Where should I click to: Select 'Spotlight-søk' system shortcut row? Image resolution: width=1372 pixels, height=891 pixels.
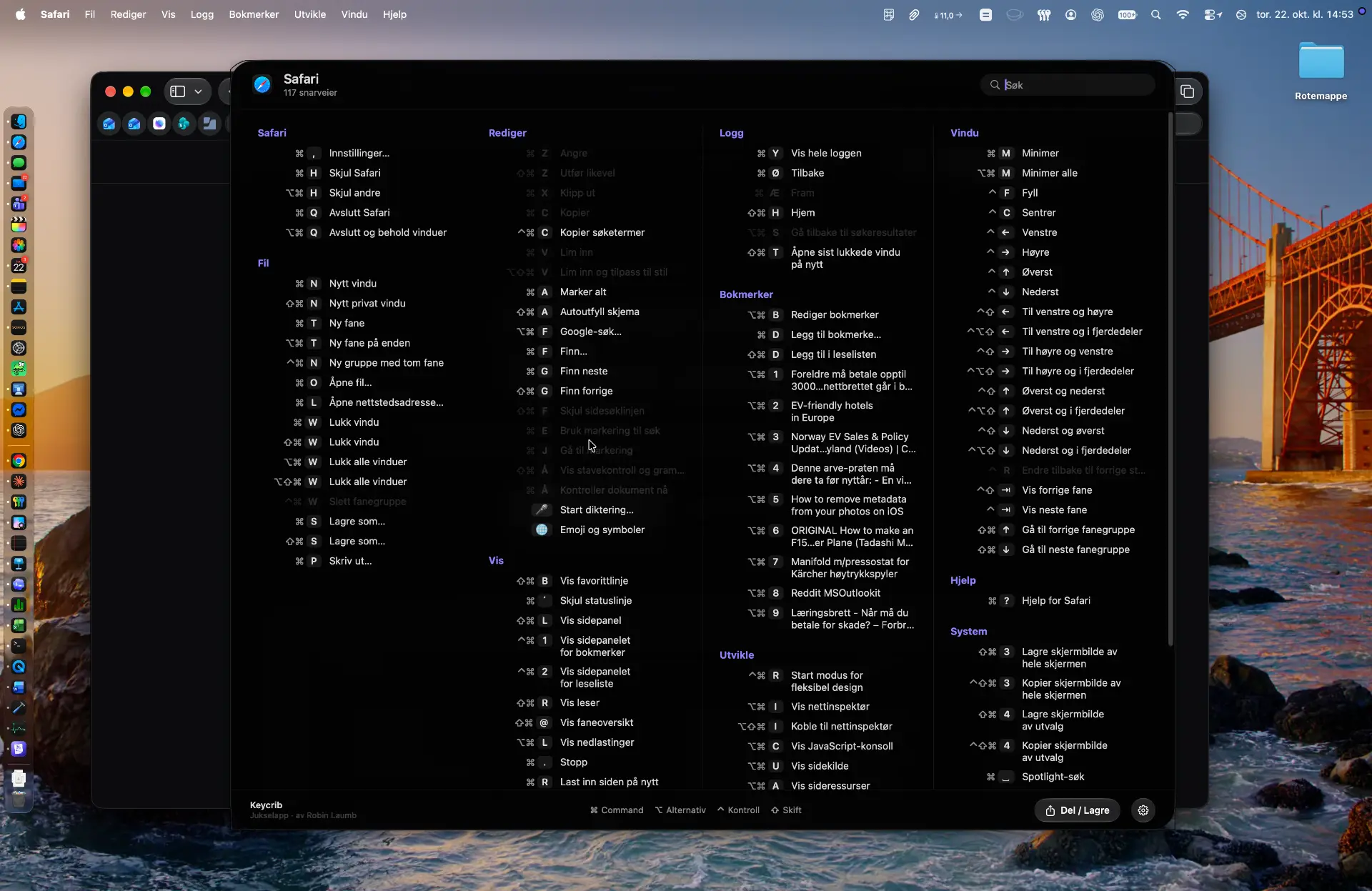pyautogui.click(x=1035, y=777)
